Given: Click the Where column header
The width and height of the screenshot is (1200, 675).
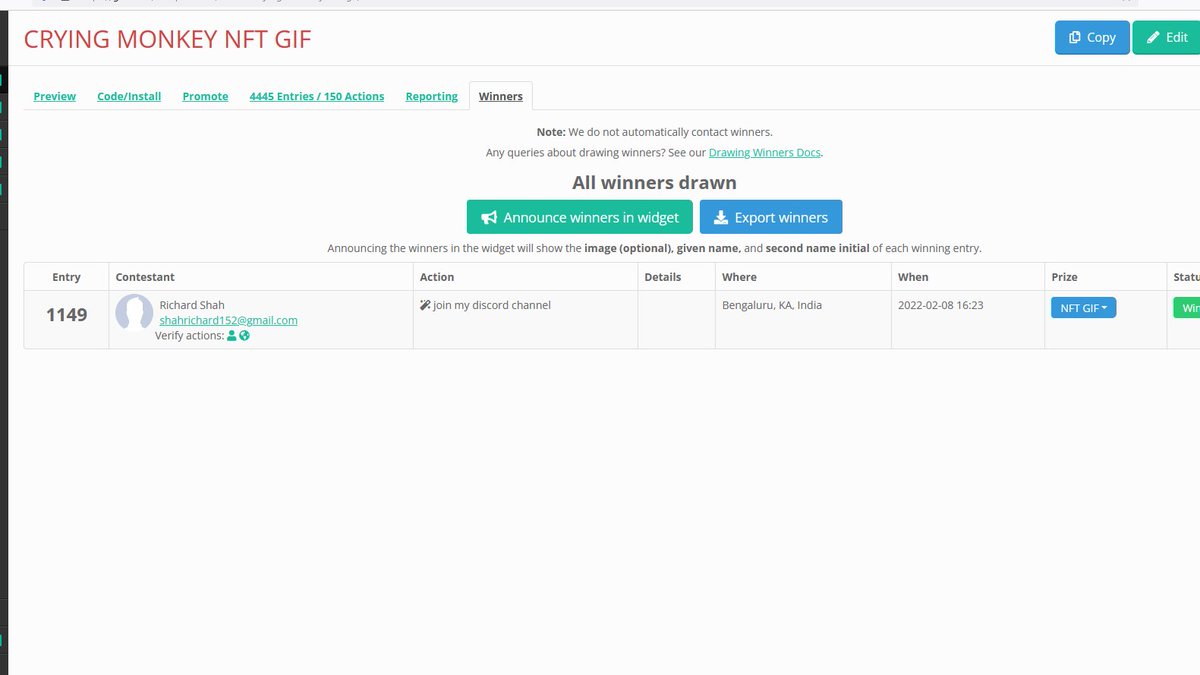Looking at the screenshot, I should click(x=739, y=277).
